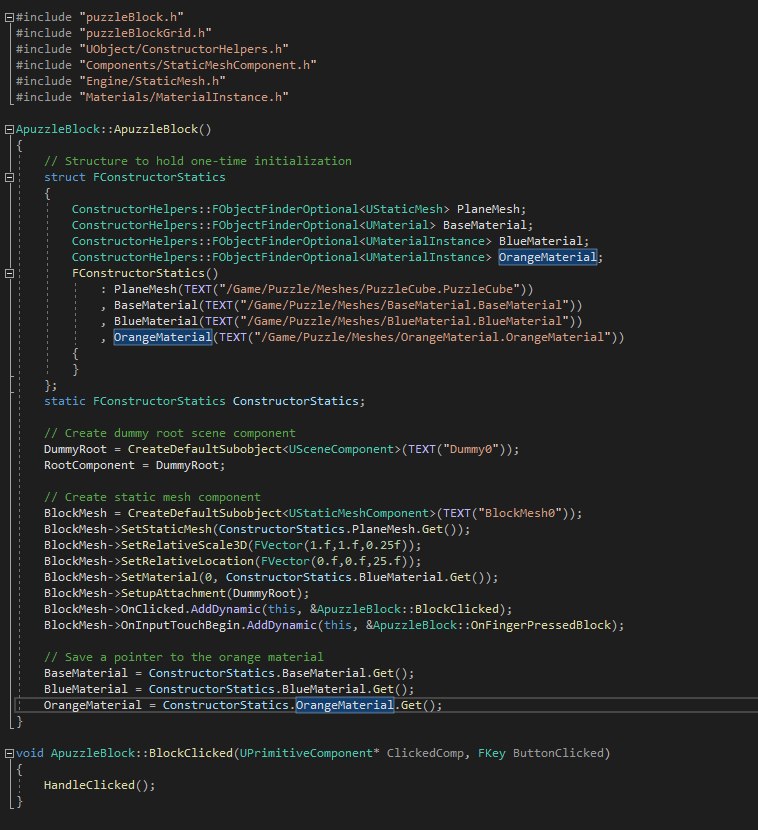Image resolution: width=758 pixels, height=830 pixels.
Task: Click BaseMaterial in the UMaterial declaration line
Action: click(484, 225)
